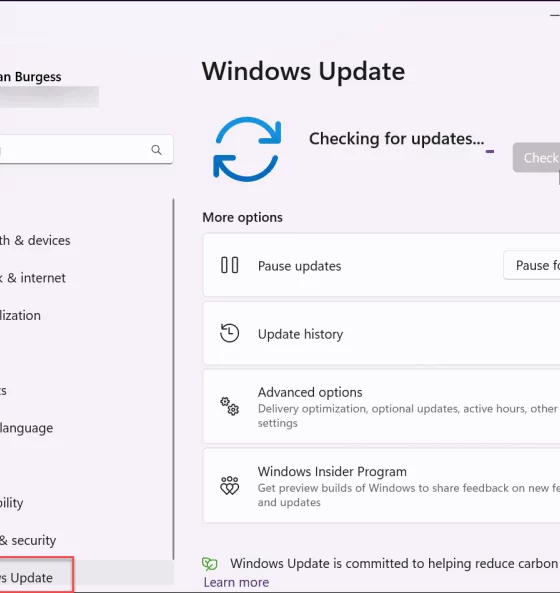
Task: Follow the Learn more link
Action: (x=236, y=582)
